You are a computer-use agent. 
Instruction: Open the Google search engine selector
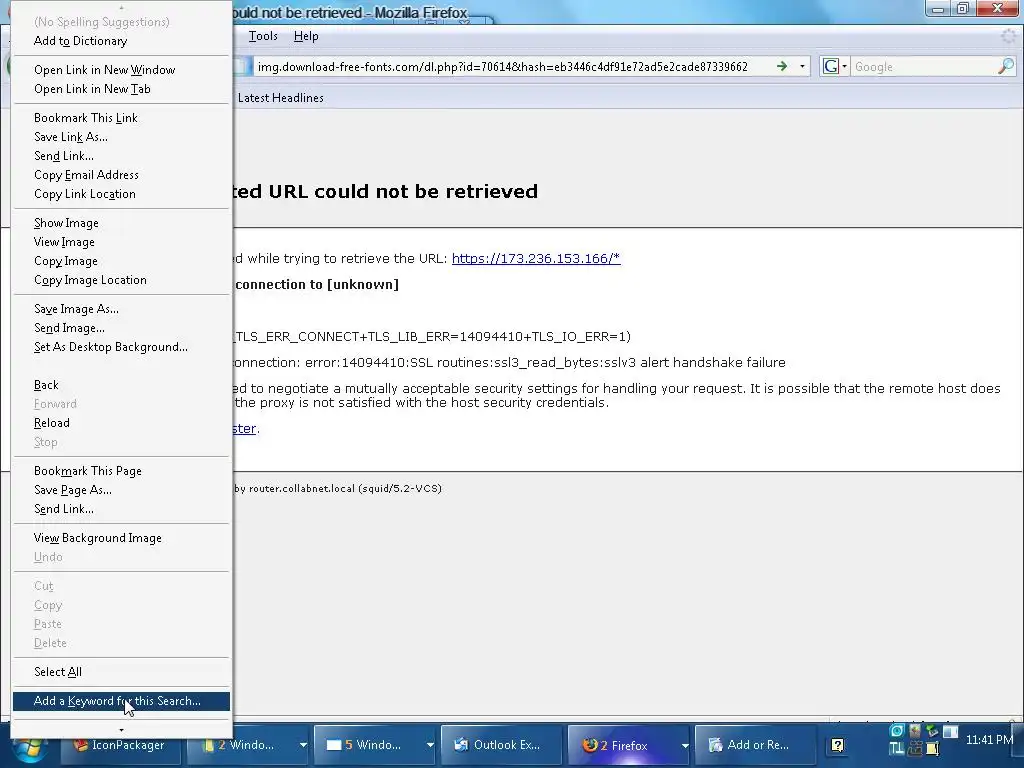point(835,67)
